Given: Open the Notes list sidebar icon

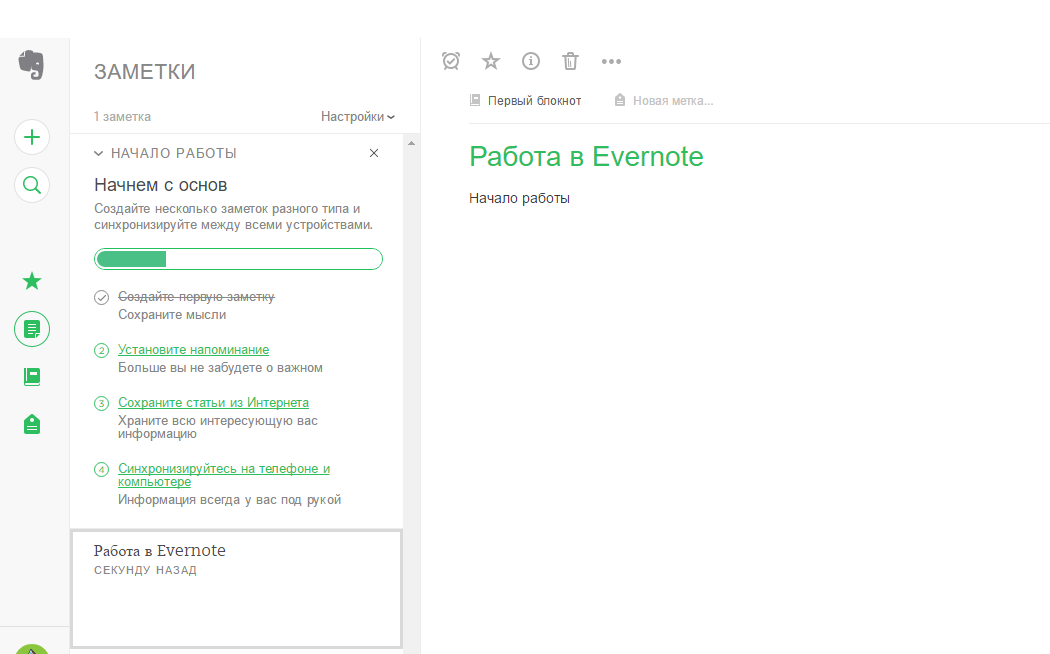Looking at the screenshot, I should pos(31,328).
